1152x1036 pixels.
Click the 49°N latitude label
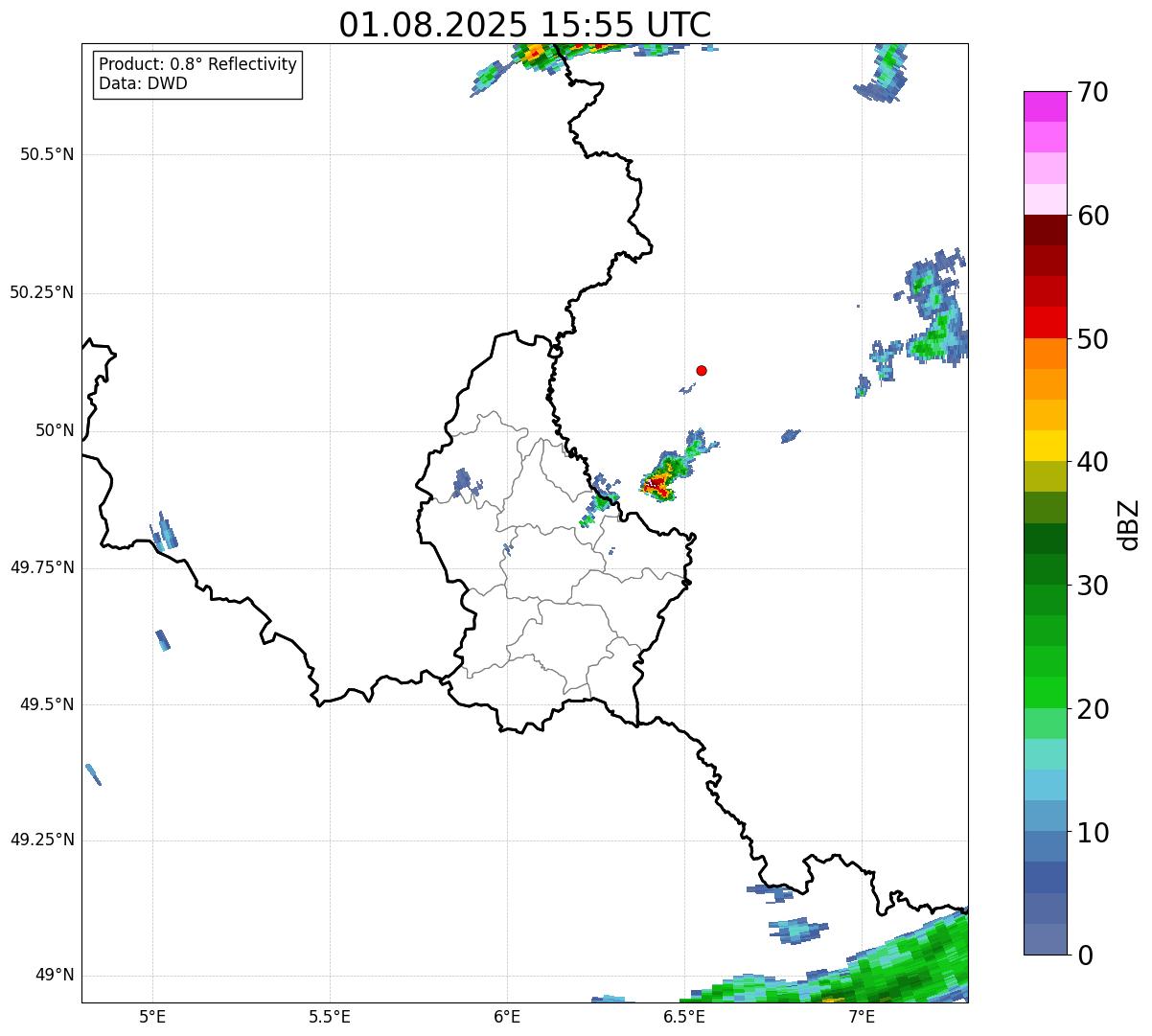[x=55, y=975]
